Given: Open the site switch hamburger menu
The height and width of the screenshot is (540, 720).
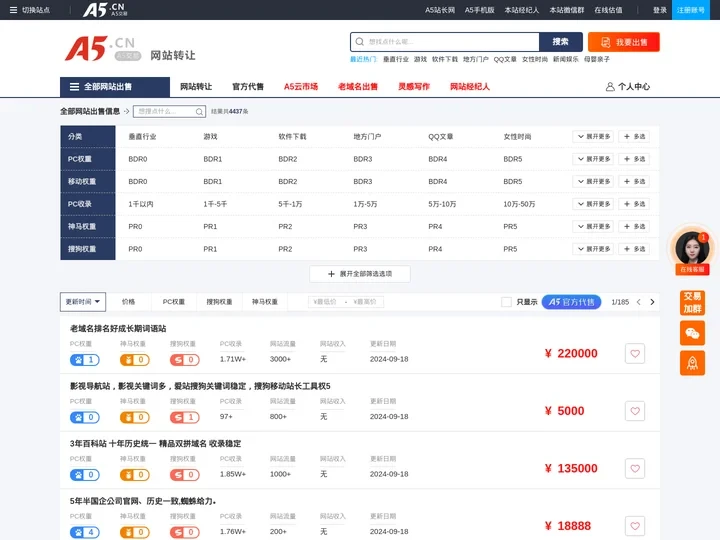Looking at the screenshot, I should tap(13, 10).
